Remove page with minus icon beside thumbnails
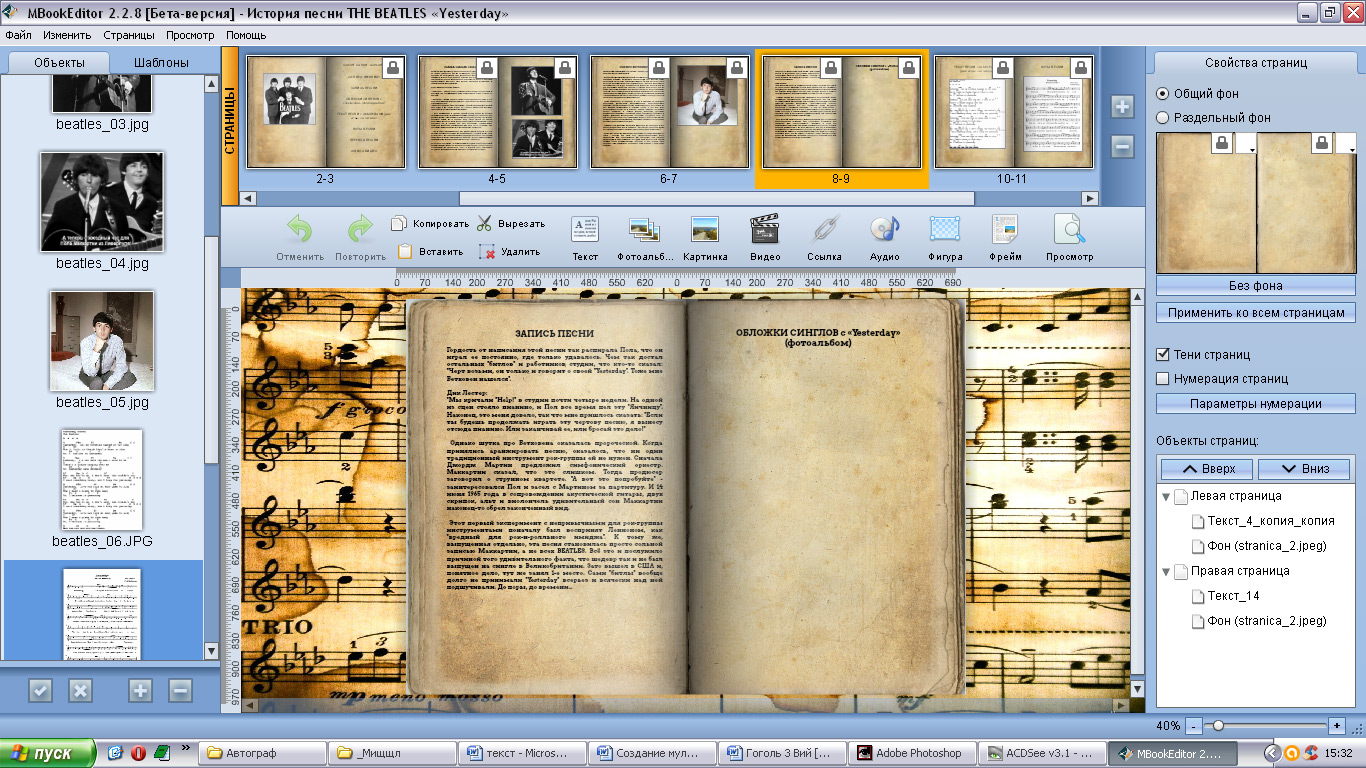Image resolution: width=1366 pixels, height=768 pixels. (x=1122, y=147)
